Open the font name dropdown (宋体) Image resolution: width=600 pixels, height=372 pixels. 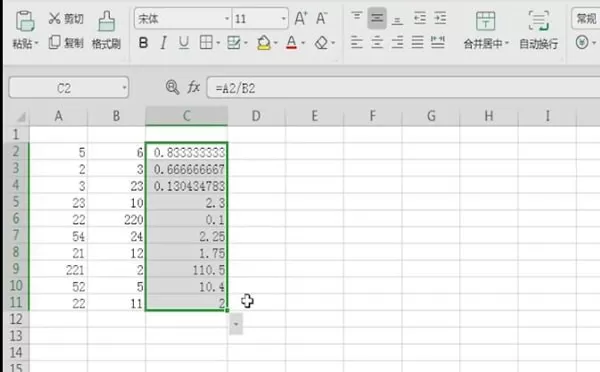227,19
